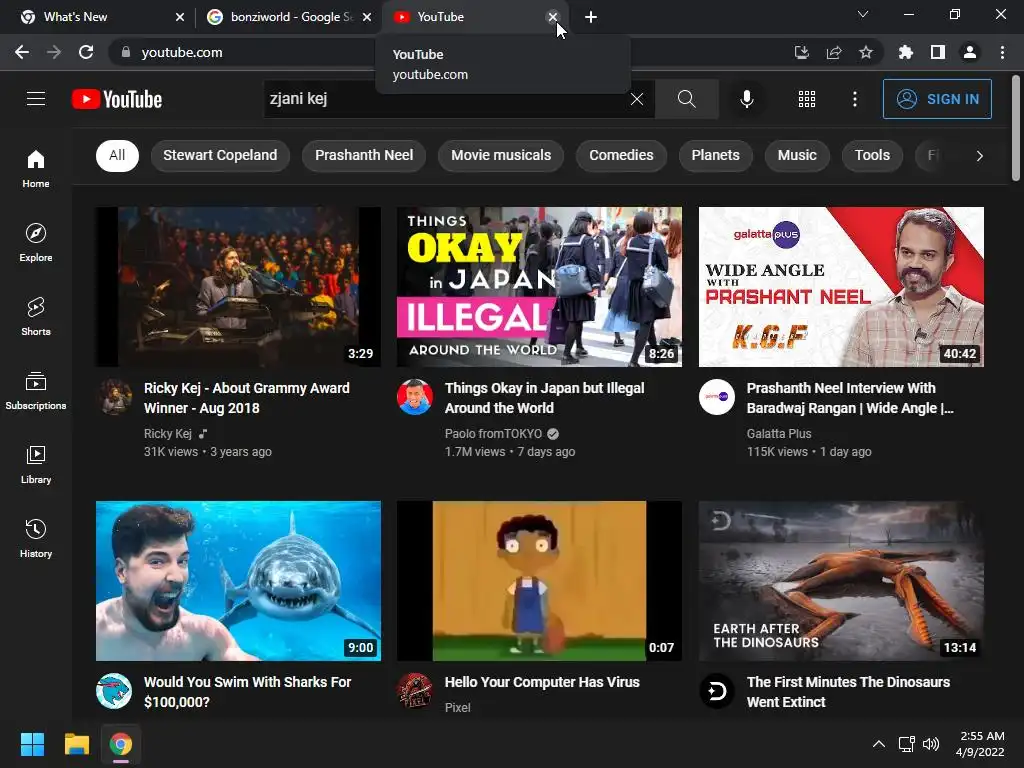The height and width of the screenshot is (768, 1024).
Task: Open the Windows Start menu
Action: point(32,744)
